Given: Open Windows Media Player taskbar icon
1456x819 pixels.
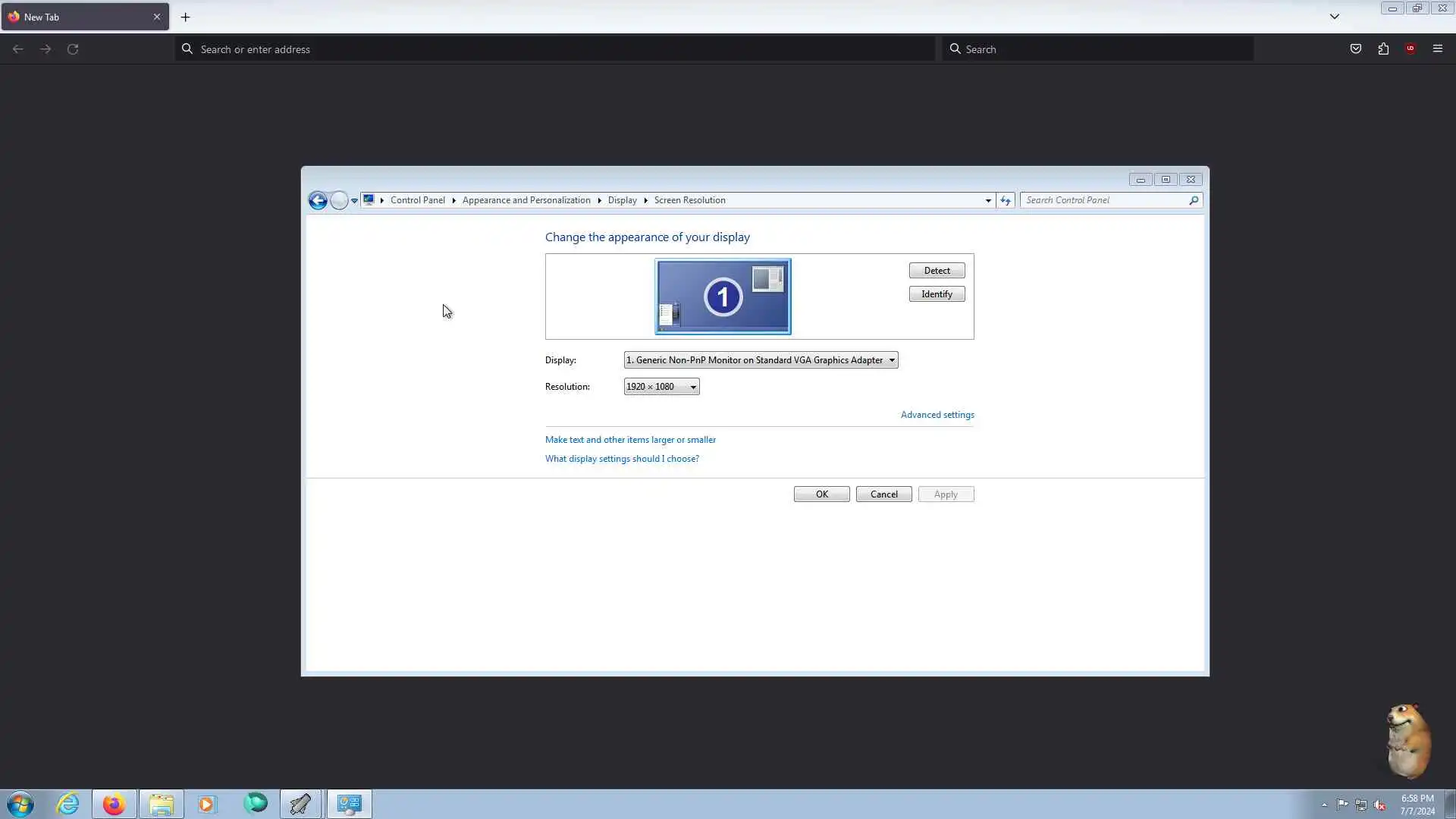Looking at the screenshot, I should coord(207,804).
